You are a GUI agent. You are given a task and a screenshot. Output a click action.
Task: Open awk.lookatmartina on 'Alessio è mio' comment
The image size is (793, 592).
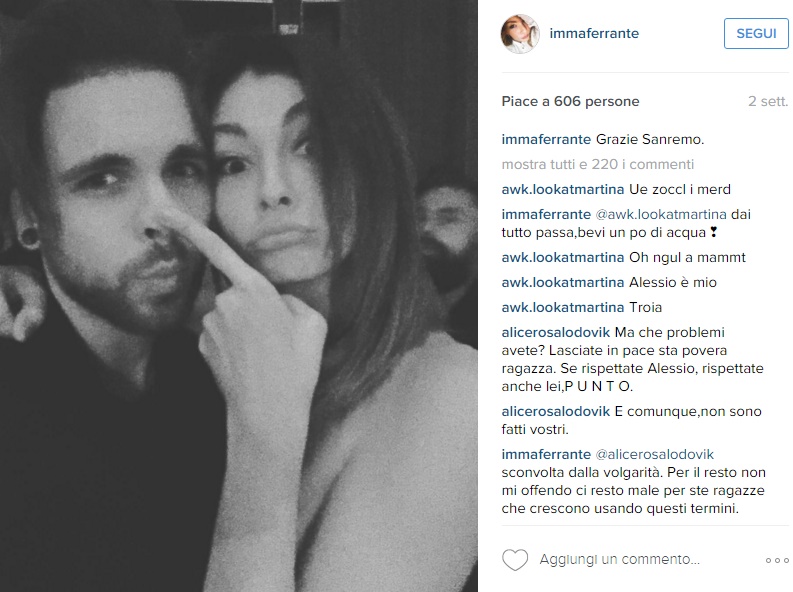563,283
